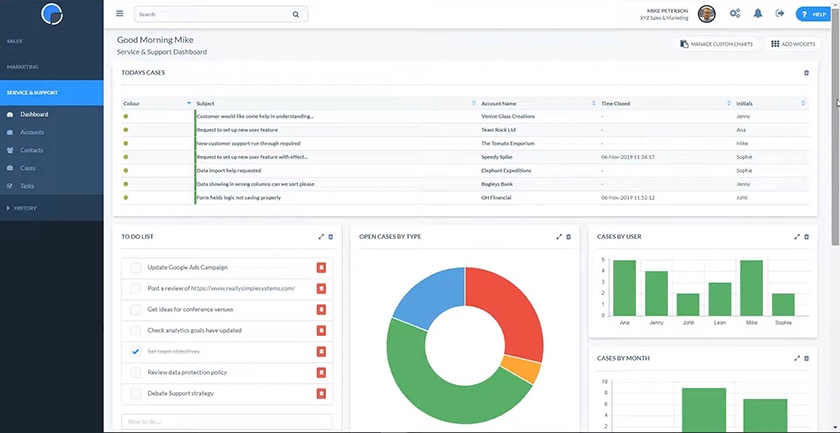
Task: Check Get ideas for conference venues
Action: click(136, 309)
